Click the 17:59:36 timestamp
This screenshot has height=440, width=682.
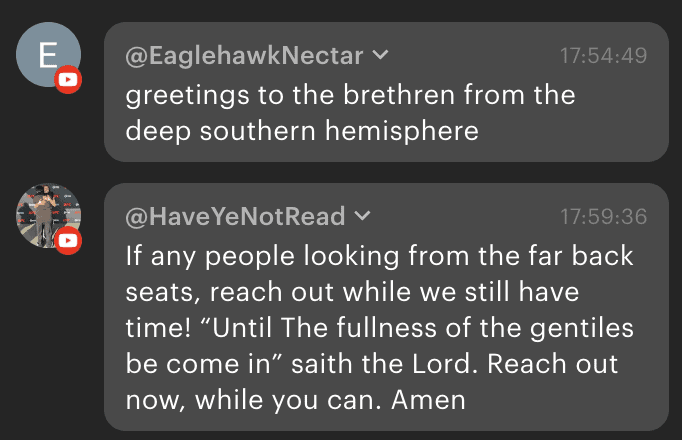click(x=603, y=215)
